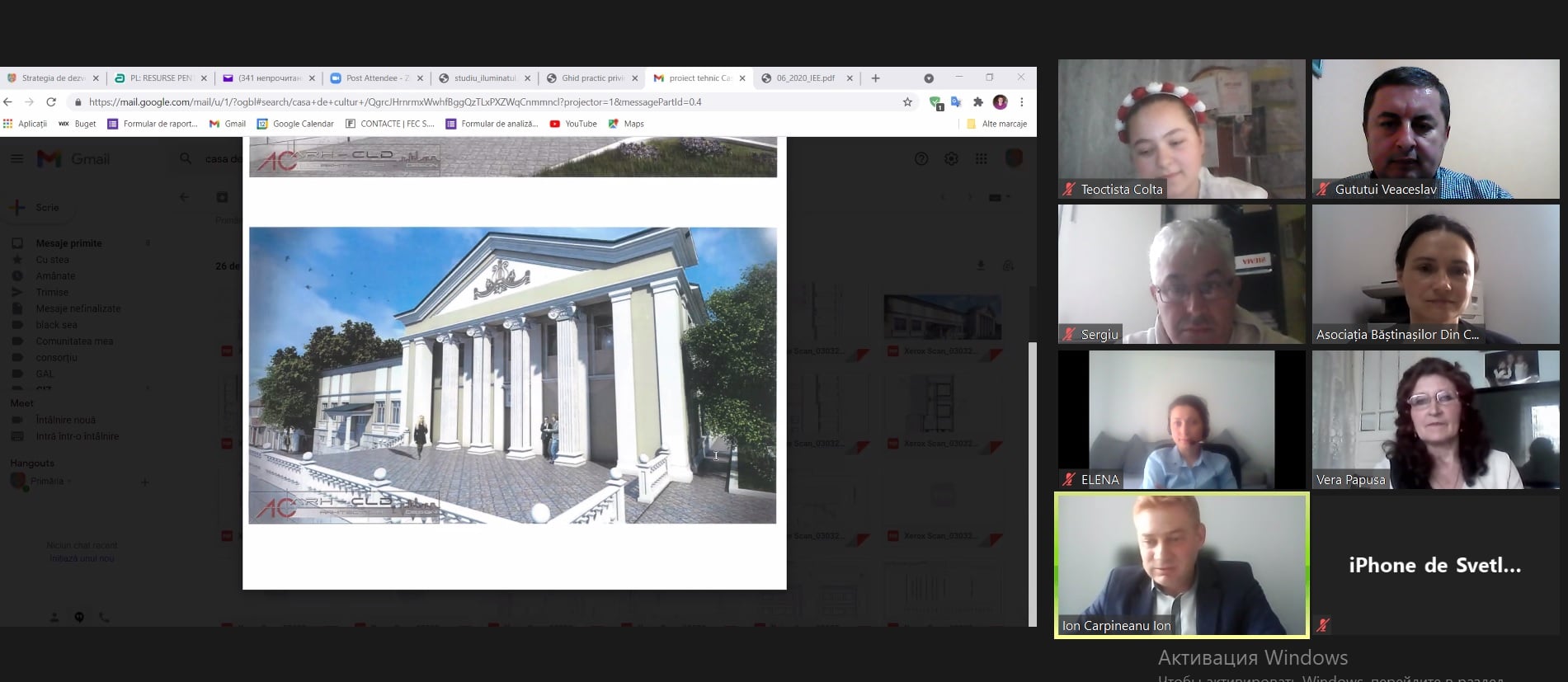Open the Chrome extensions puzzle icon
Screen dimensions: 1568x682
click(x=978, y=102)
